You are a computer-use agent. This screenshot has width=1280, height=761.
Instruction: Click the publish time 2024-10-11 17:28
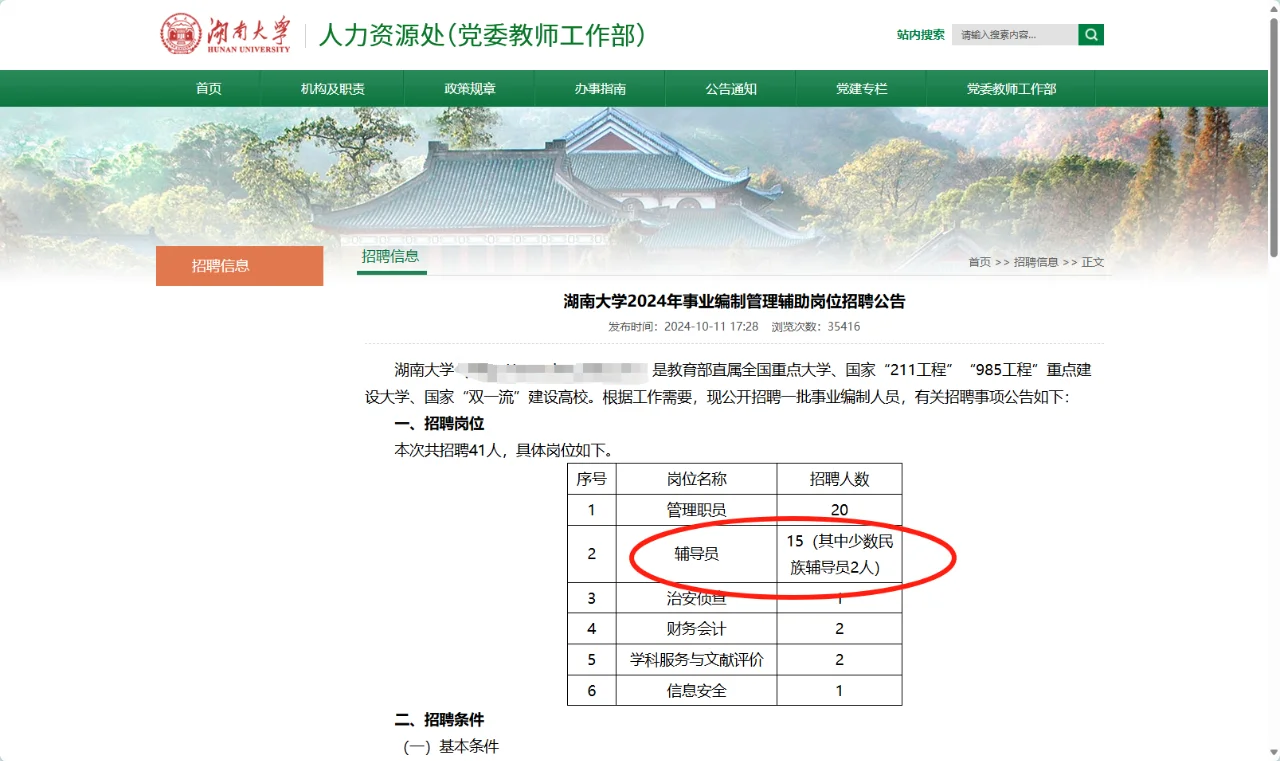tap(711, 327)
